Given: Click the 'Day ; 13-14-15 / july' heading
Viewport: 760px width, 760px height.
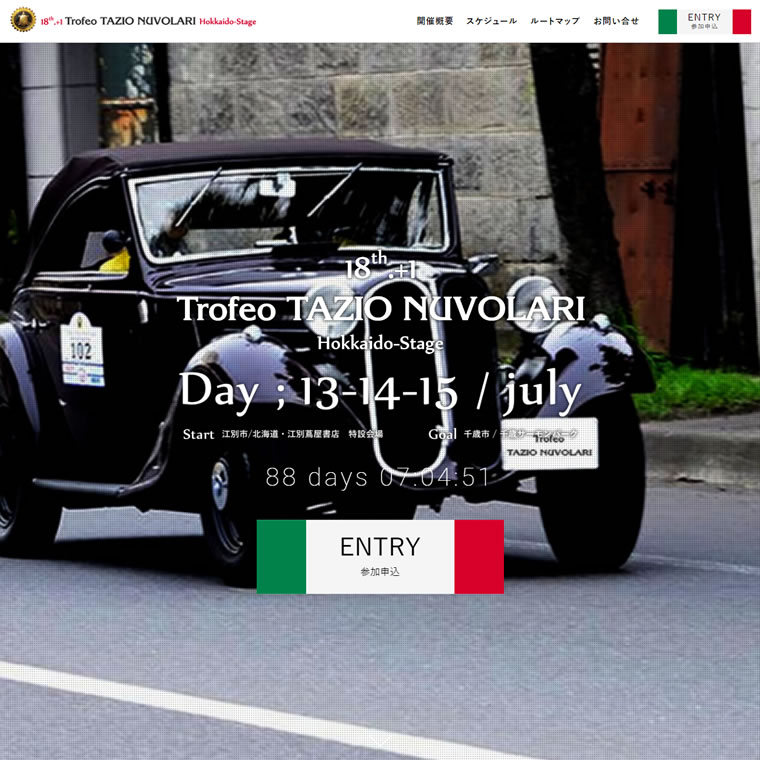Looking at the screenshot, I should (x=380, y=392).
